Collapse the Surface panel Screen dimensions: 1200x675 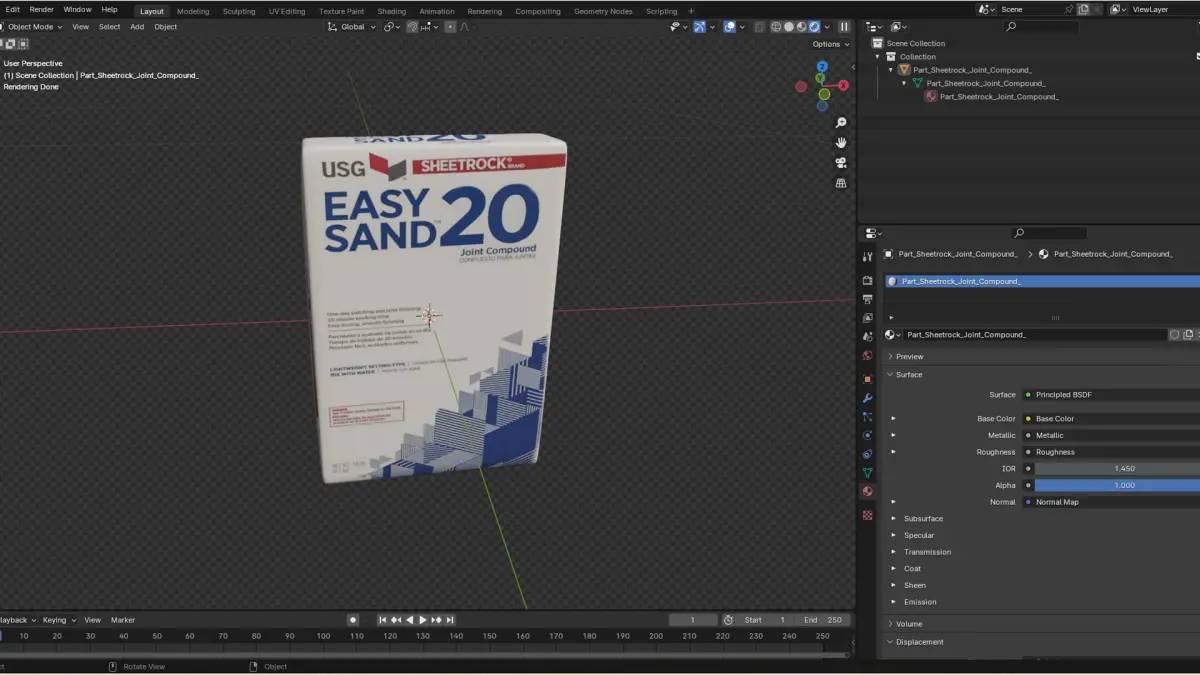click(x=891, y=375)
